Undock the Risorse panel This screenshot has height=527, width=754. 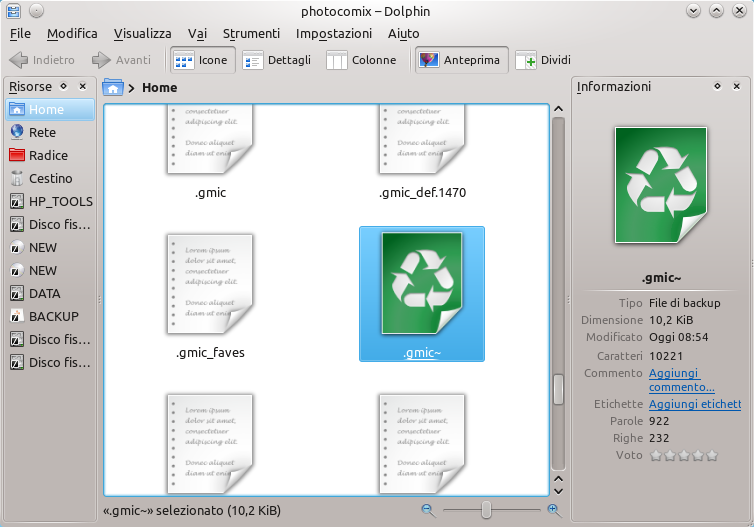click(x=63, y=86)
